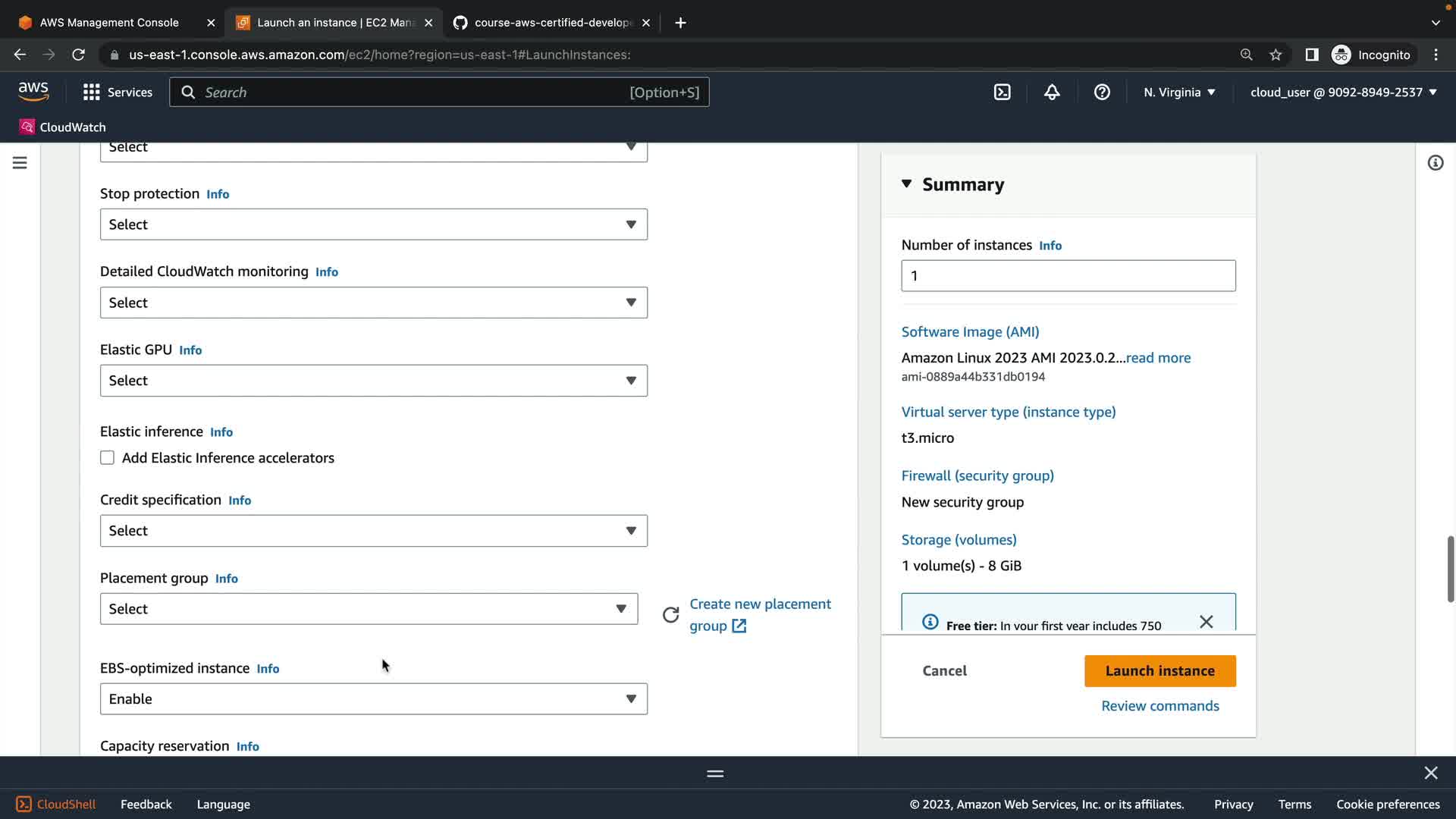Open the CloudWatch favorite shortcut
The height and width of the screenshot is (819, 1456).
point(63,127)
